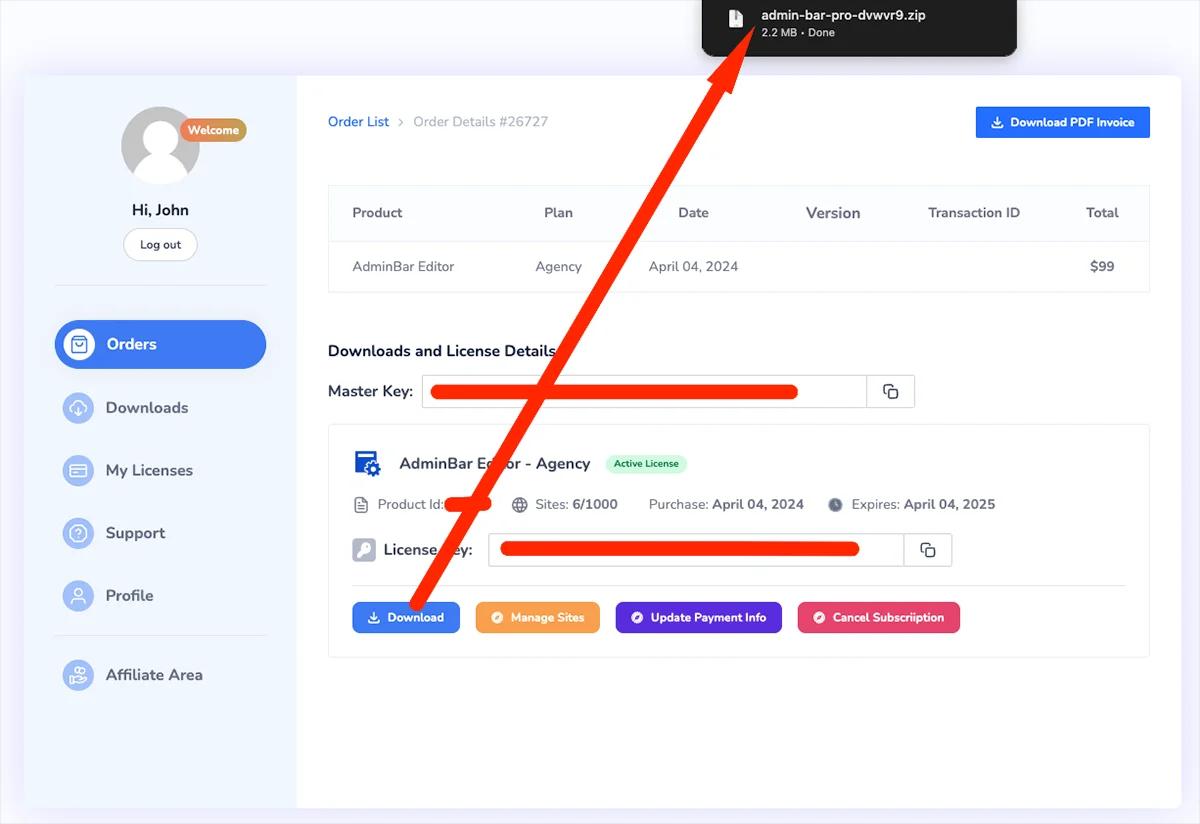Select the Orders icon in the sidebar
Screen dimensions: 1200x824
(78, 344)
